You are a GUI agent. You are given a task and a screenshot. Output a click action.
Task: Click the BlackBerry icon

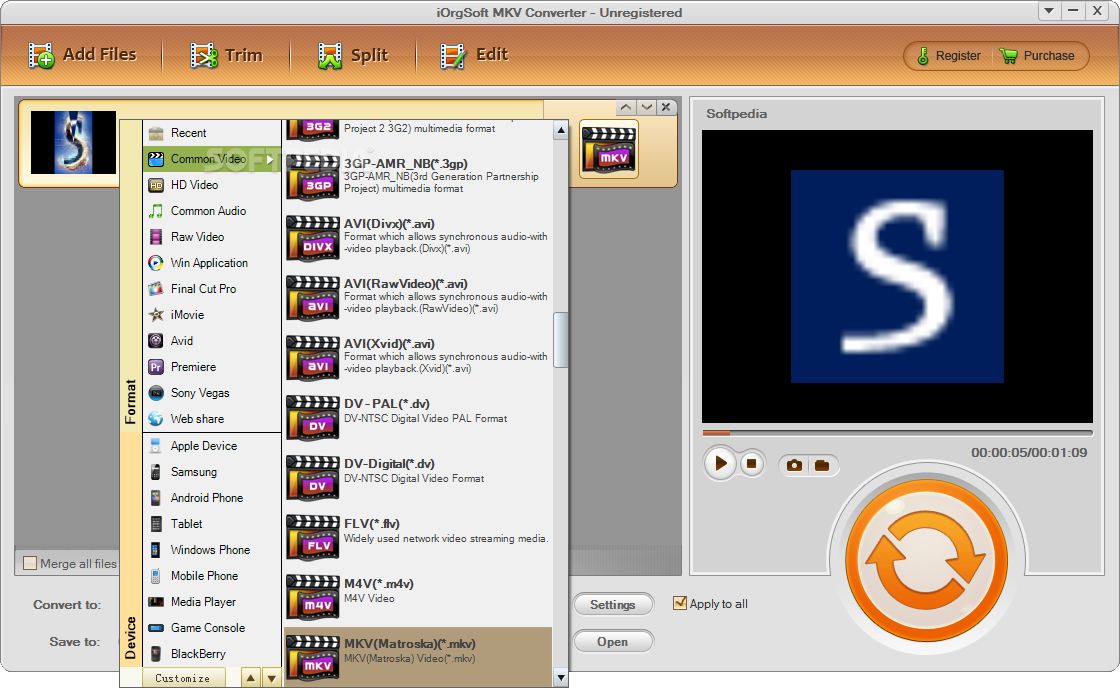[155, 654]
